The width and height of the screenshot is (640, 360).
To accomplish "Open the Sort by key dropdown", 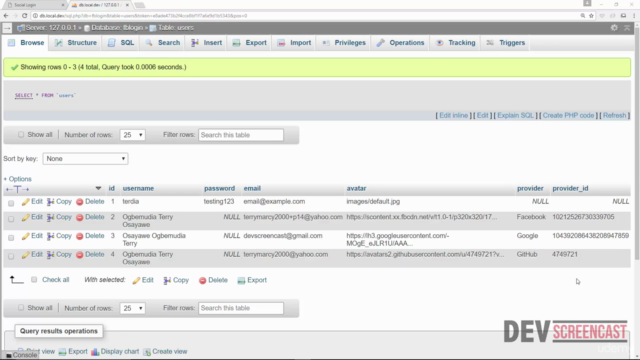I will (x=85, y=158).
